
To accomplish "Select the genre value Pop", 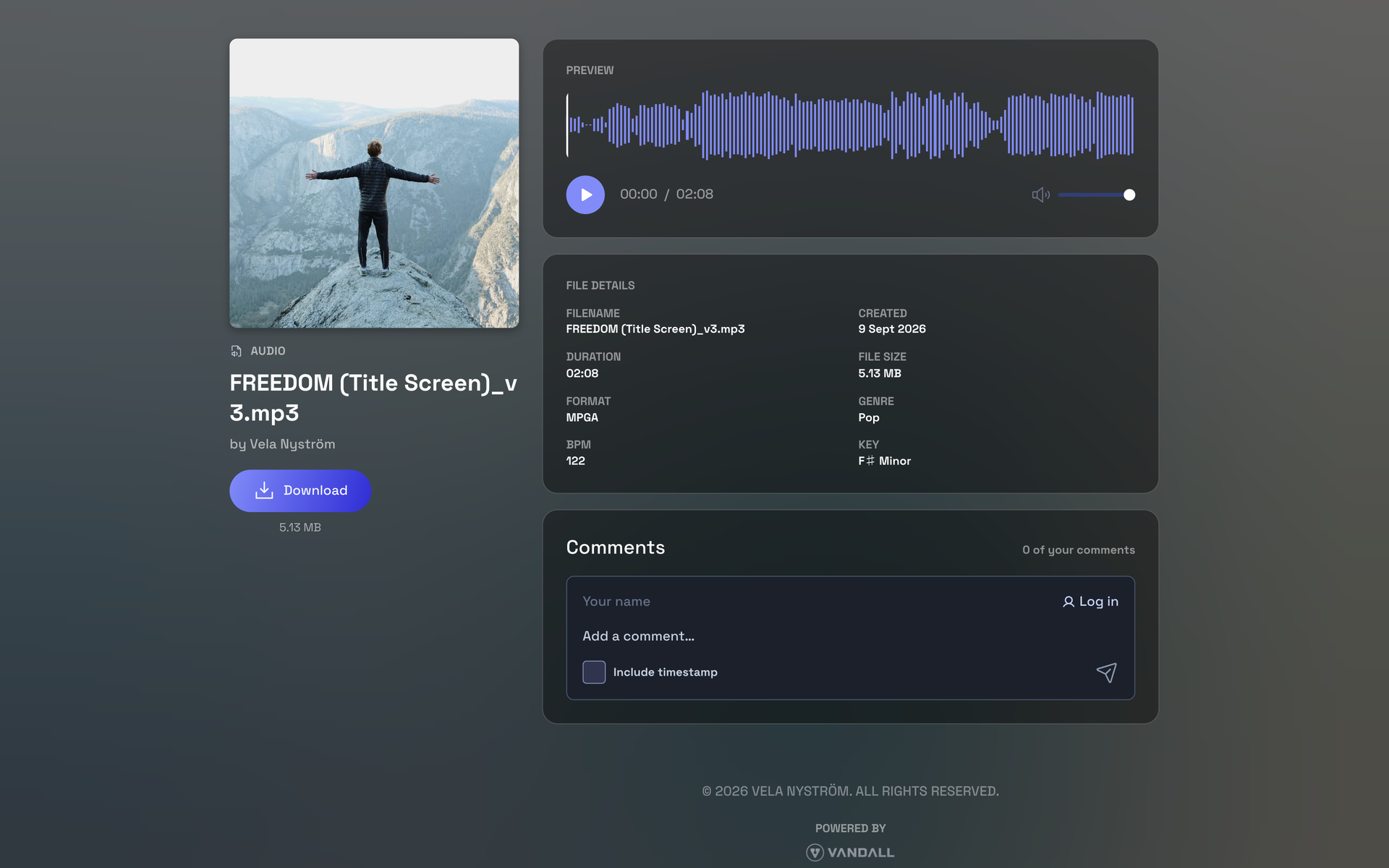I will 869,417.
